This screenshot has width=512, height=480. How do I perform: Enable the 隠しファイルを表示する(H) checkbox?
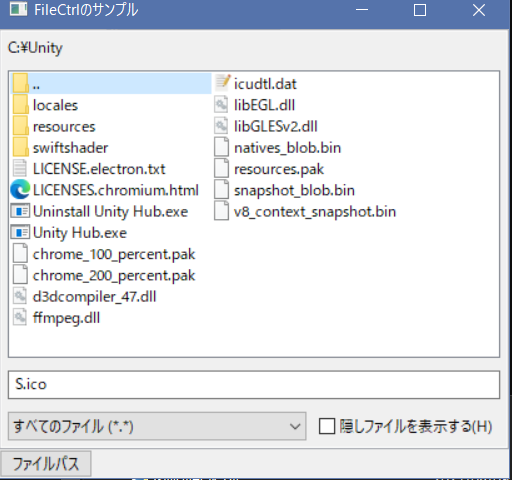327,426
